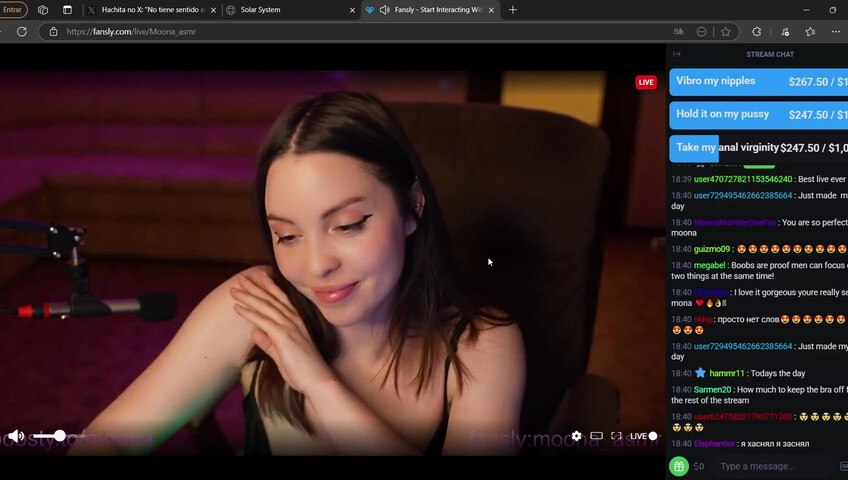This screenshot has width=848, height=480.
Task: Close the Solar System tab
Action: click(352, 10)
